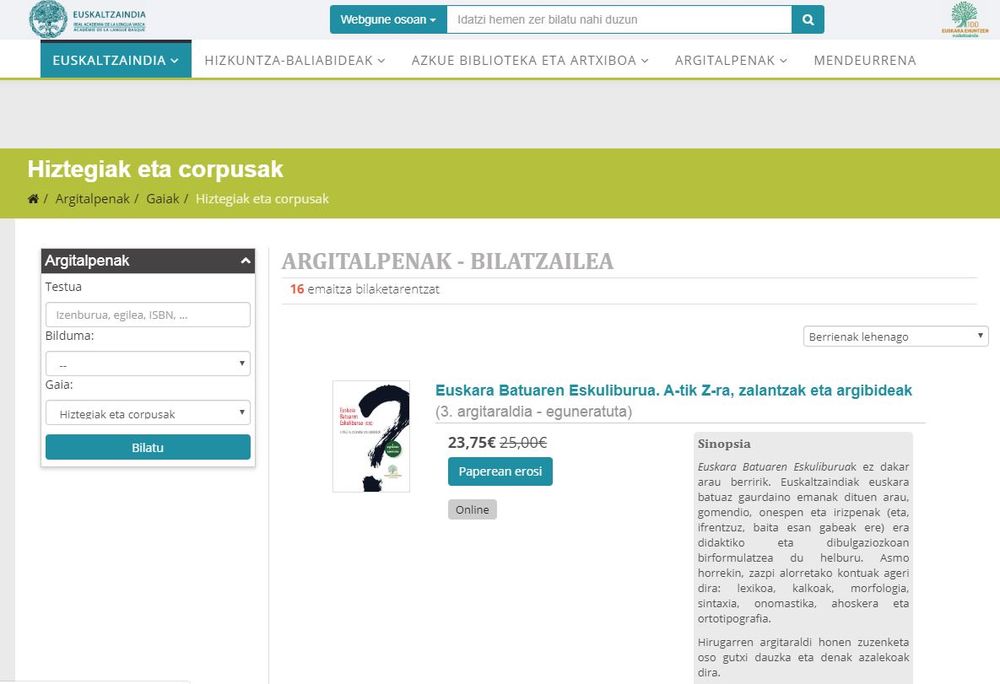1000x684 pixels.
Task: Click the crossed-out 25,00€ price
Action: tap(523, 442)
